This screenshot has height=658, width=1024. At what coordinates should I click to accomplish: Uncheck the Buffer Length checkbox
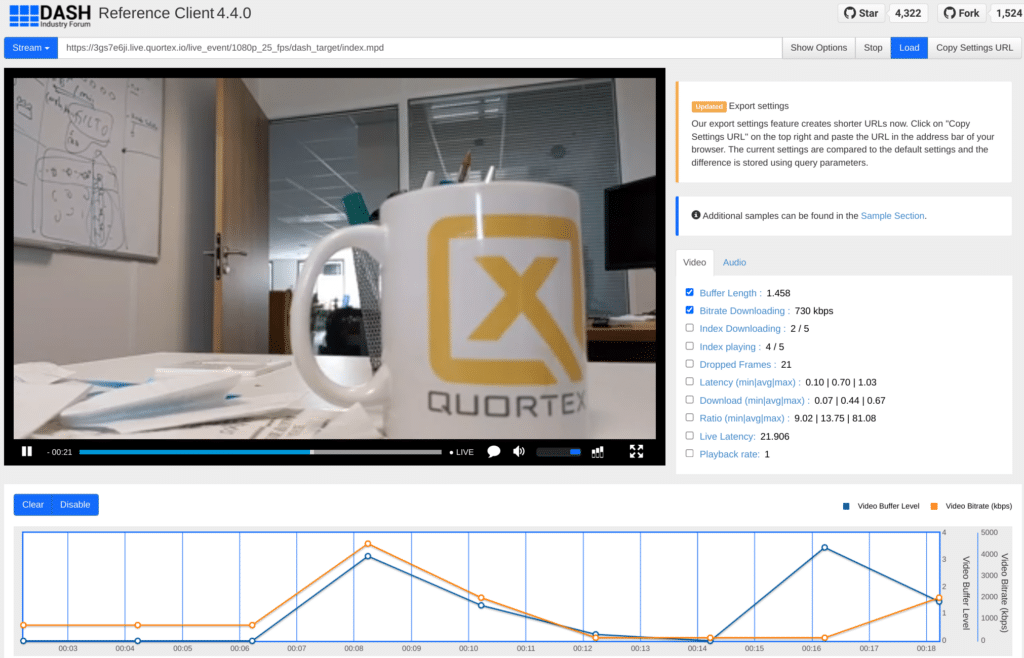690,292
